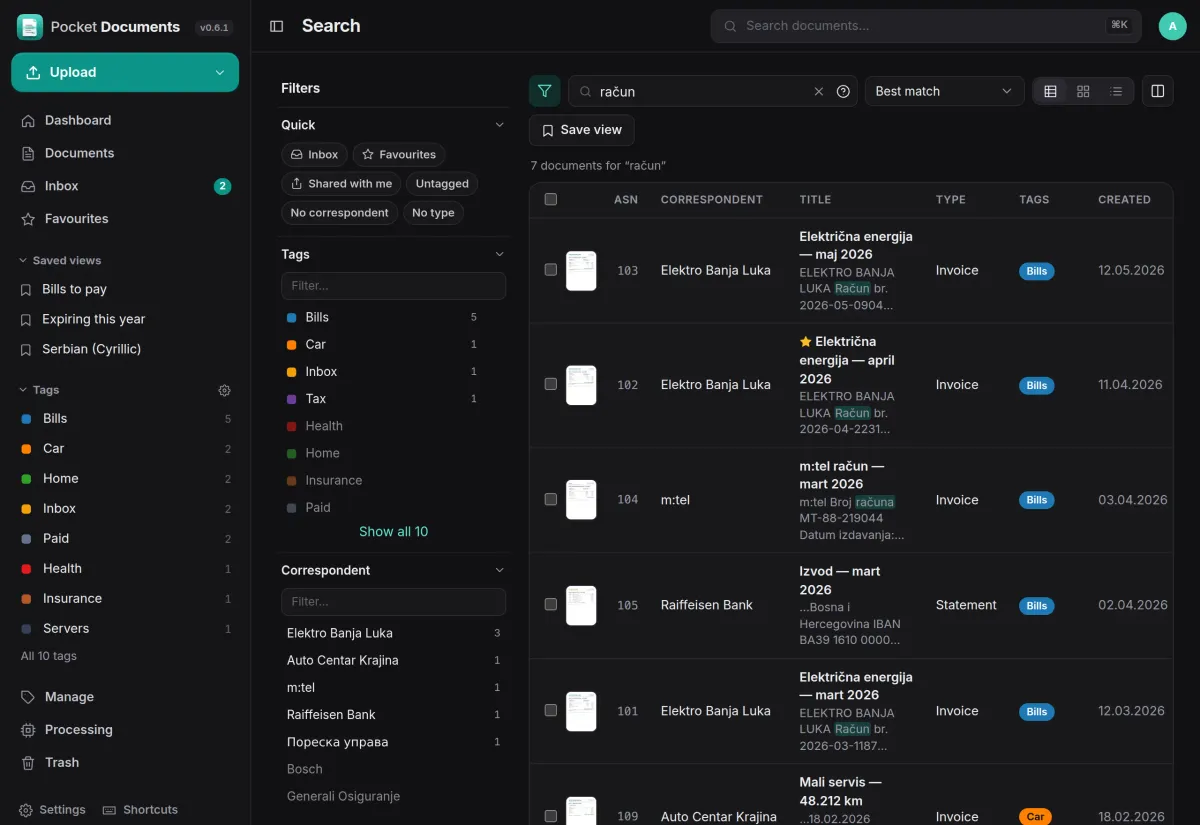Filter by correspondent Elektro Banja Luka
Image resolution: width=1200 pixels, height=825 pixels.
pos(393,633)
